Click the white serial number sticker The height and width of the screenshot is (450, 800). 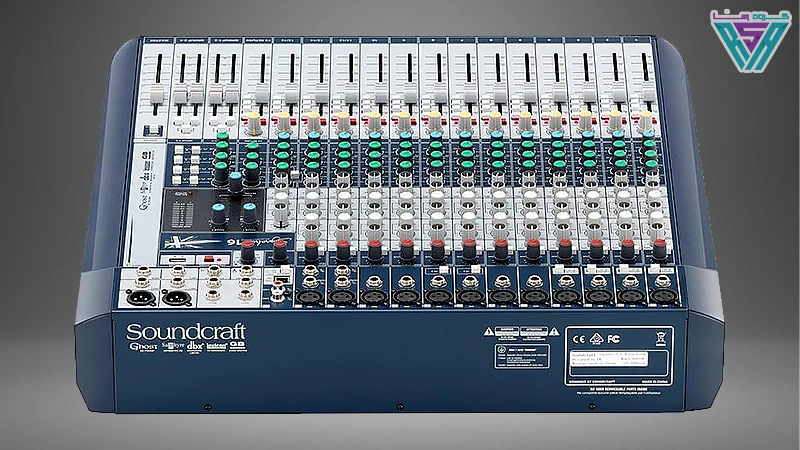pyautogui.click(x=609, y=359)
